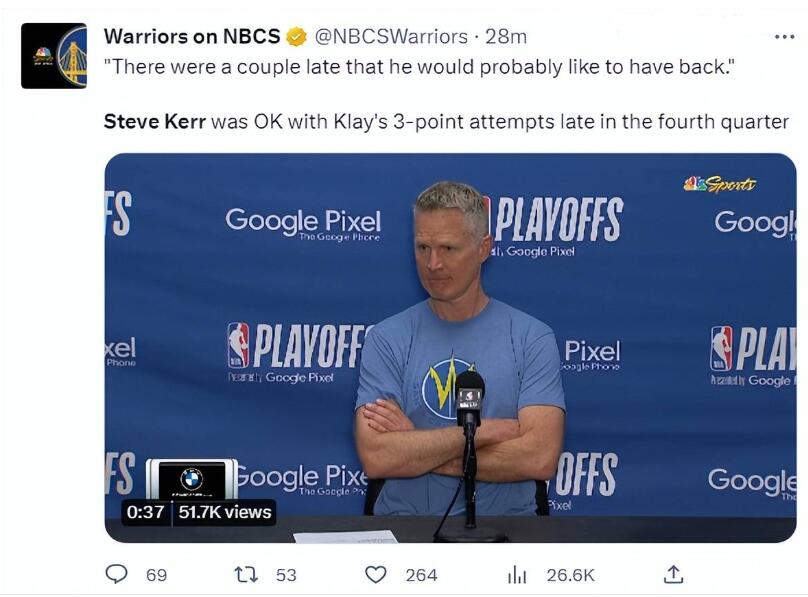
Task: Retweet this post using the arrows icon
Action: (x=245, y=574)
